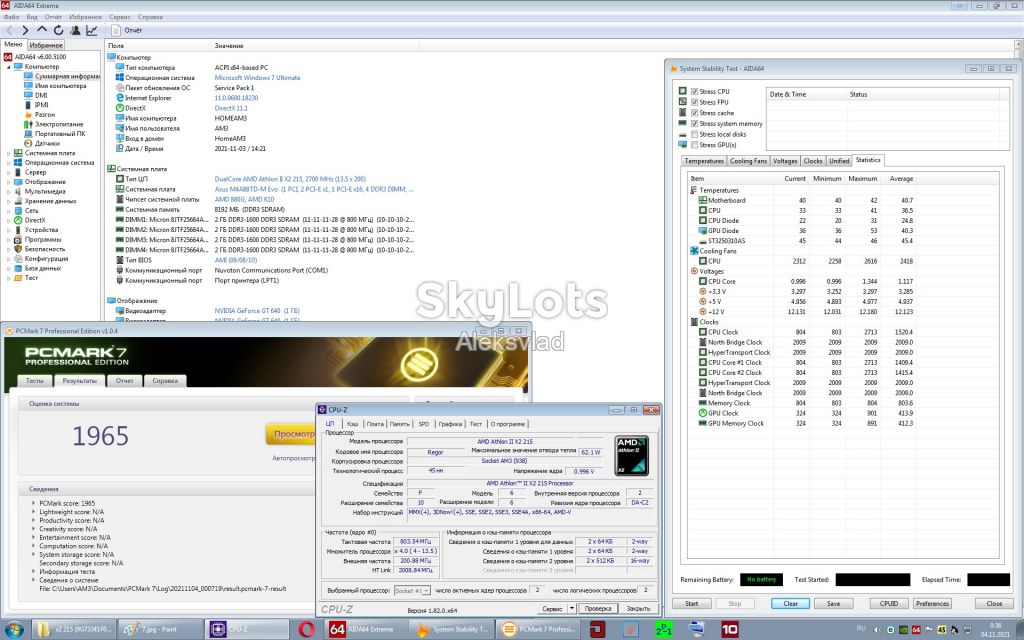Screen dimensions: 1024x640
Task: Switch to Тесты tab in PCMark 7
Action: (x=35, y=381)
